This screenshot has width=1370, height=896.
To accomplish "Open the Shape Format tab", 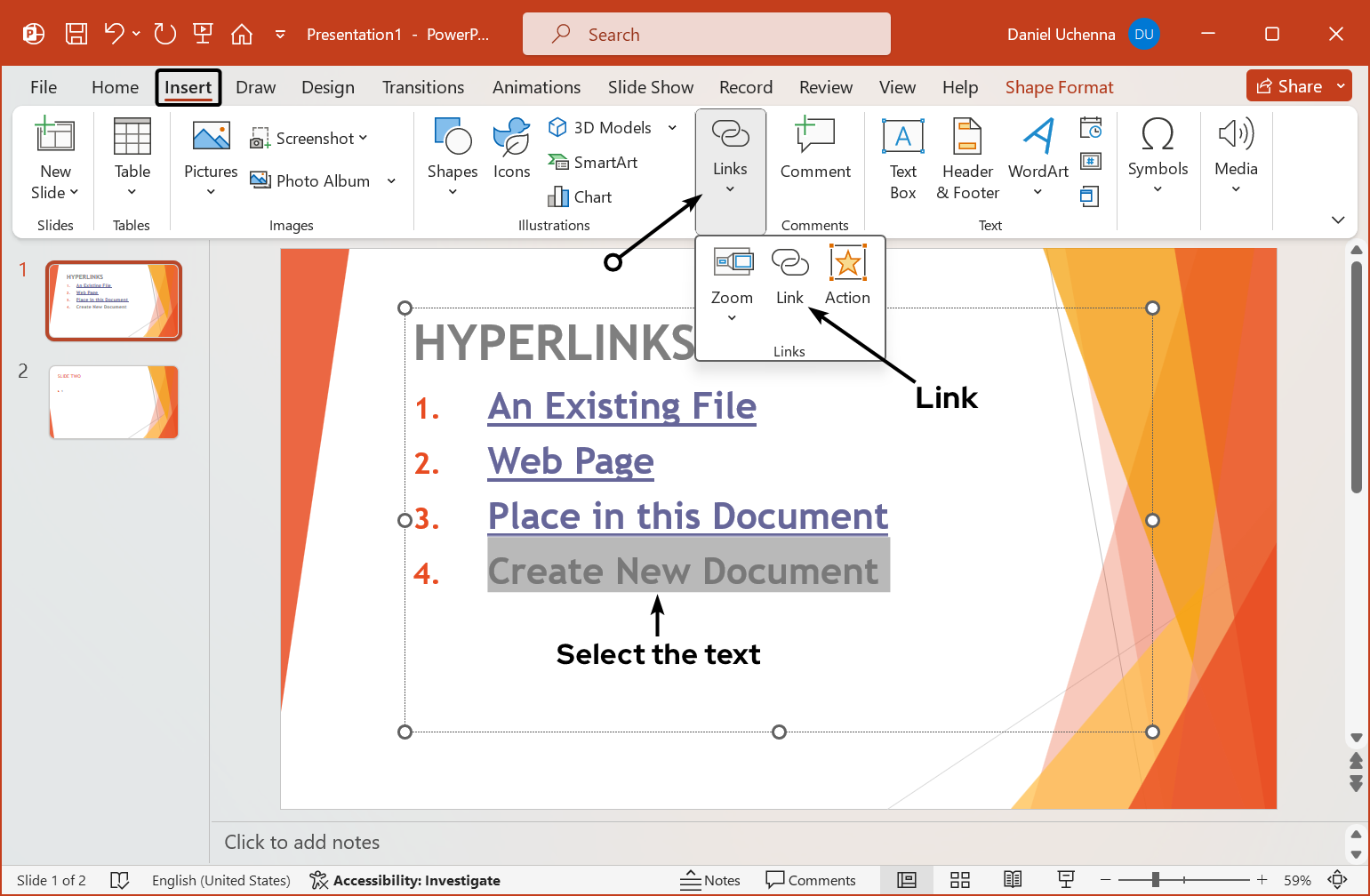I will tap(1059, 86).
